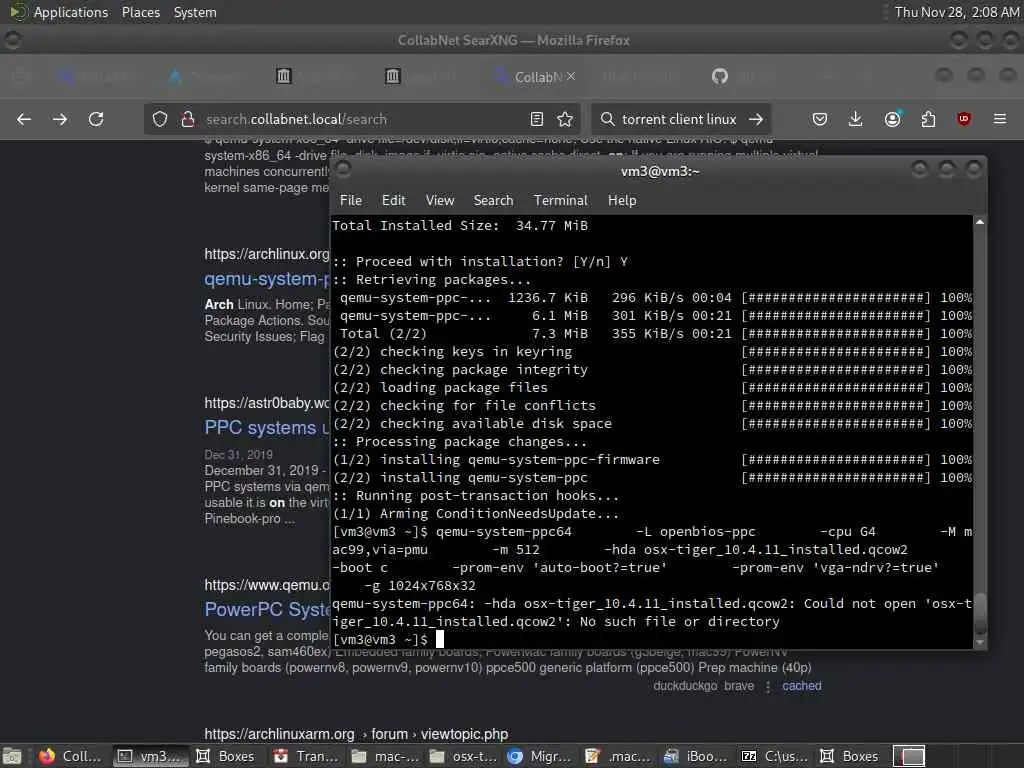1024x768 pixels.
Task: Click the clock 'Thu Nov 28, 2:08 AM'
Action: click(957, 12)
